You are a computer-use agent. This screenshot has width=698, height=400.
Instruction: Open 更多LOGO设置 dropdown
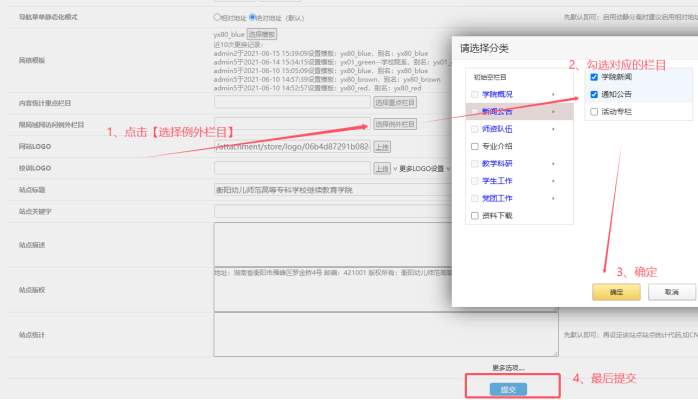[422, 169]
